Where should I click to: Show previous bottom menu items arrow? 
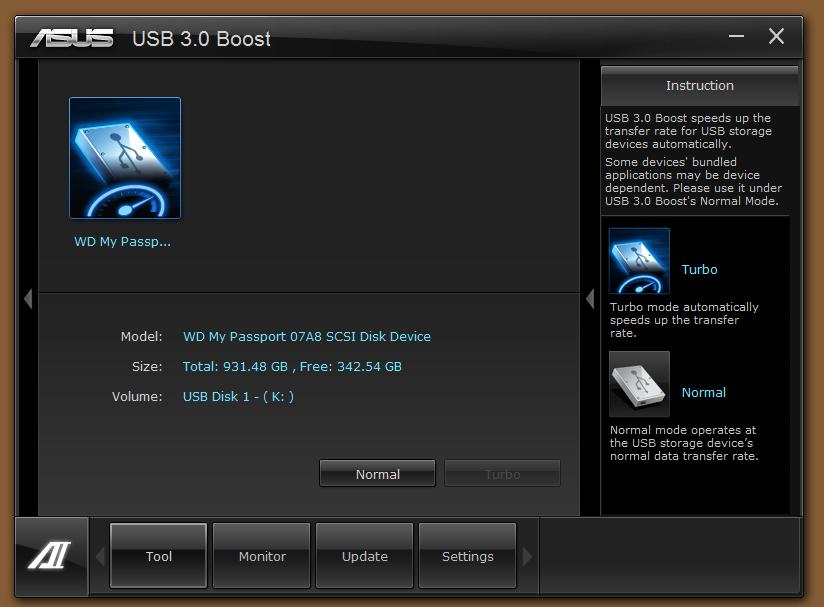pos(100,556)
